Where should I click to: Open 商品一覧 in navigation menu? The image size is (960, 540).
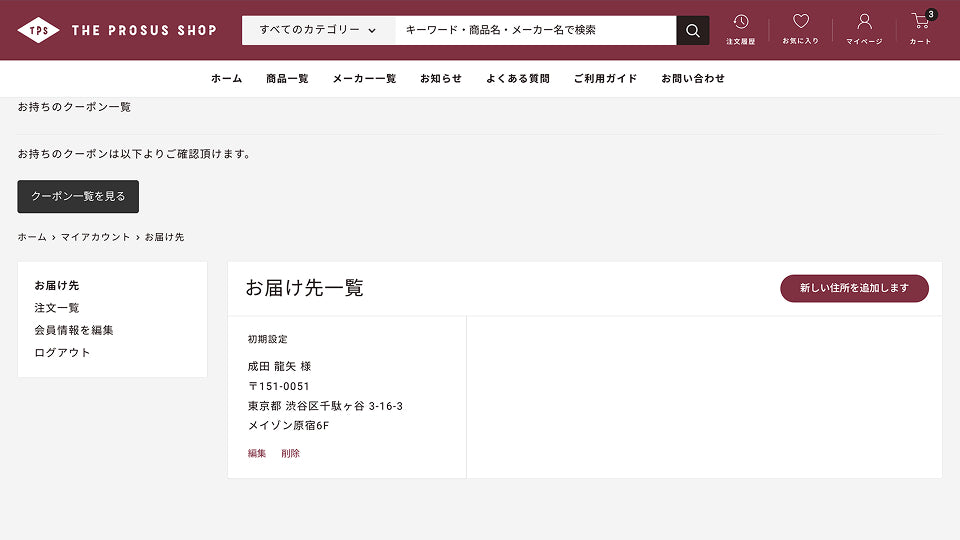tap(287, 78)
